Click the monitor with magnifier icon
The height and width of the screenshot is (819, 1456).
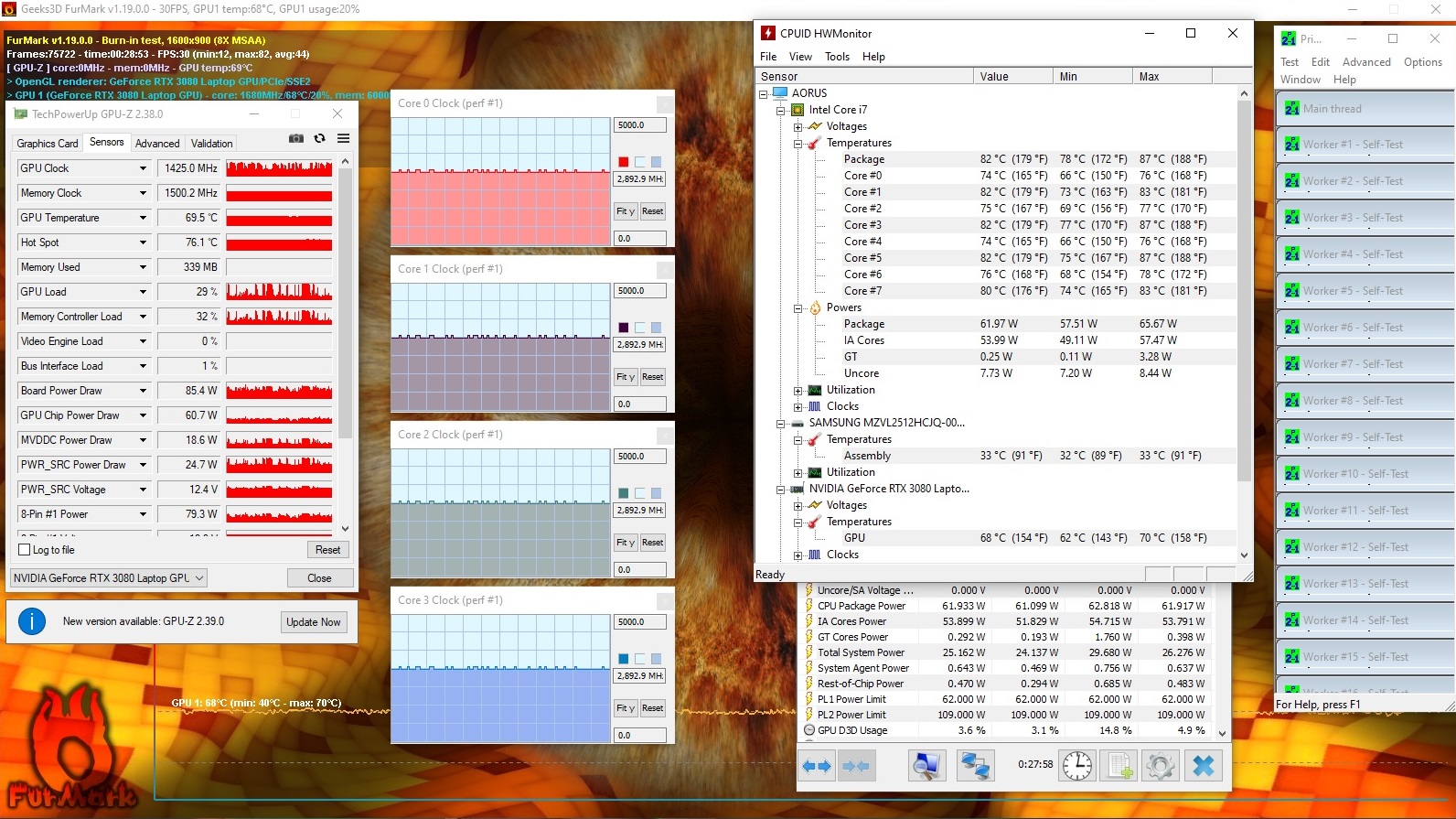click(926, 766)
